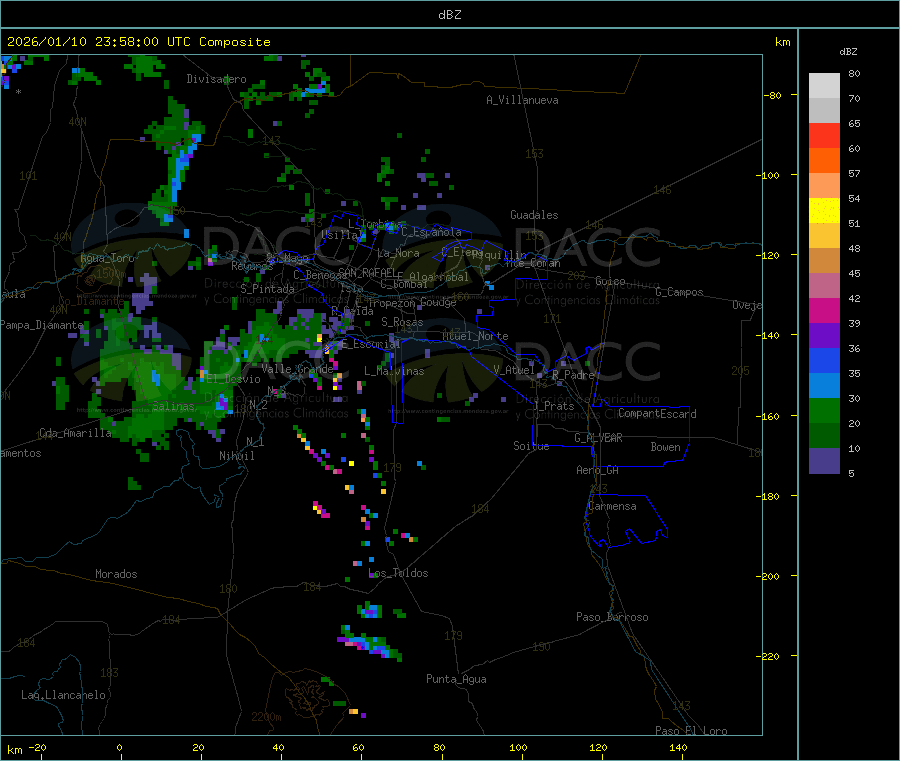Click the green 20 dBZ legend swatch

pyautogui.click(x=824, y=410)
